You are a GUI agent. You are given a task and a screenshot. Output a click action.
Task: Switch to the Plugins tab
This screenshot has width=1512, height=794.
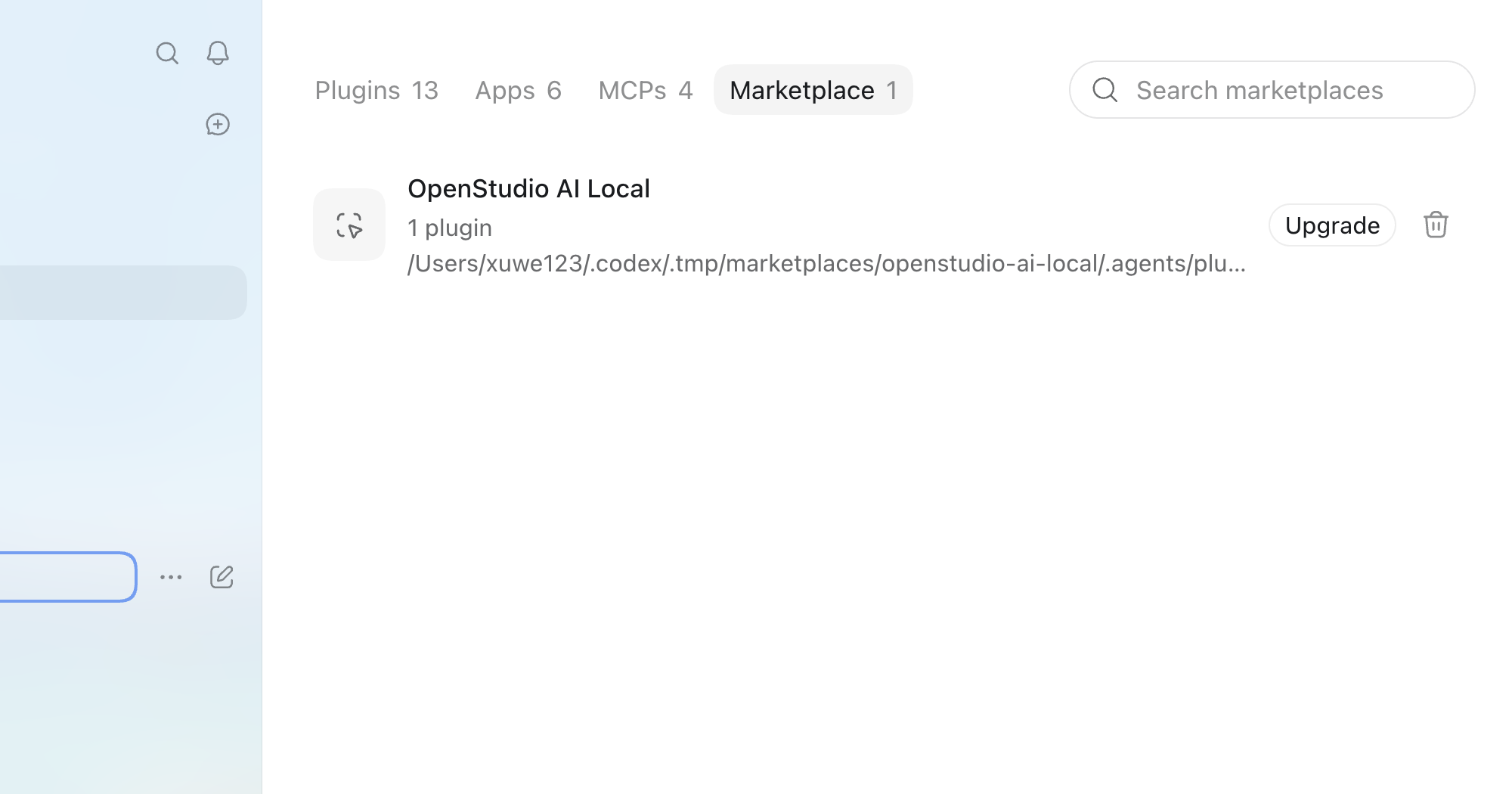[376, 90]
